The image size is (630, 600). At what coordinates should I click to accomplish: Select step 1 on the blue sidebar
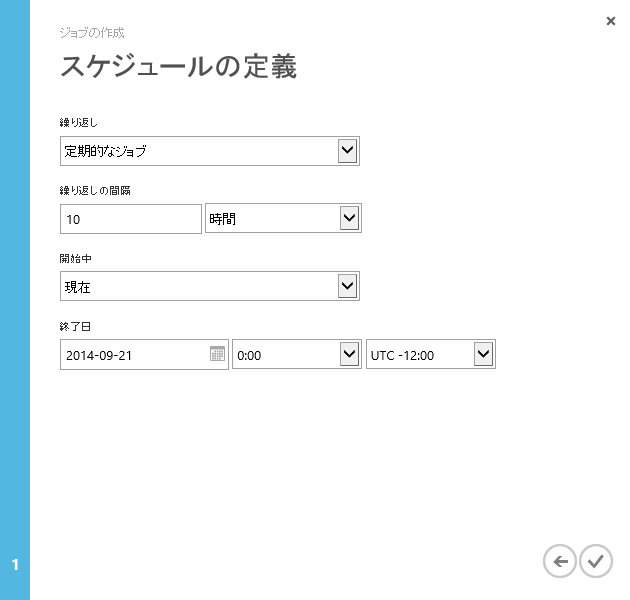click(x=15, y=565)
